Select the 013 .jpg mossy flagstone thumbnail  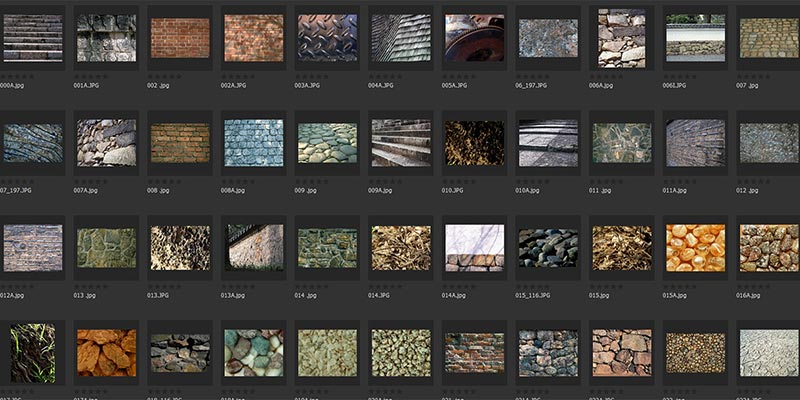(x=107, y=248)
